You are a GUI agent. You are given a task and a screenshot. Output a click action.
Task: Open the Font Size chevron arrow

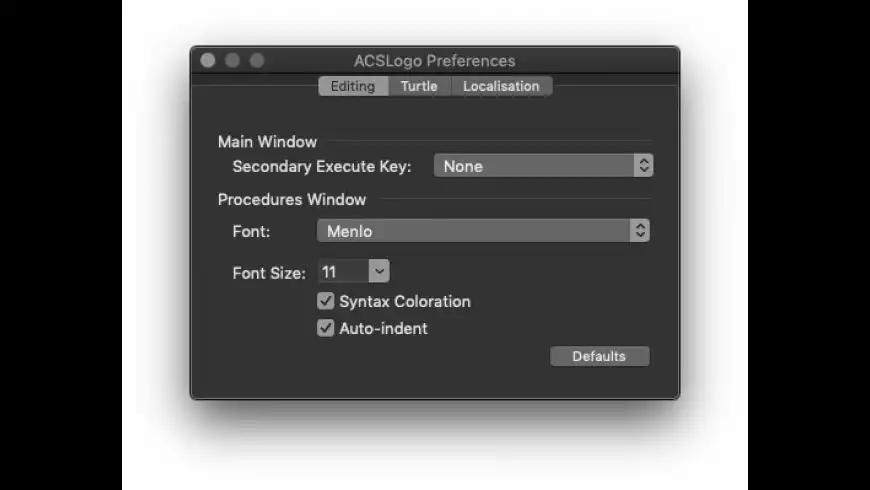(x=379, y=271)
